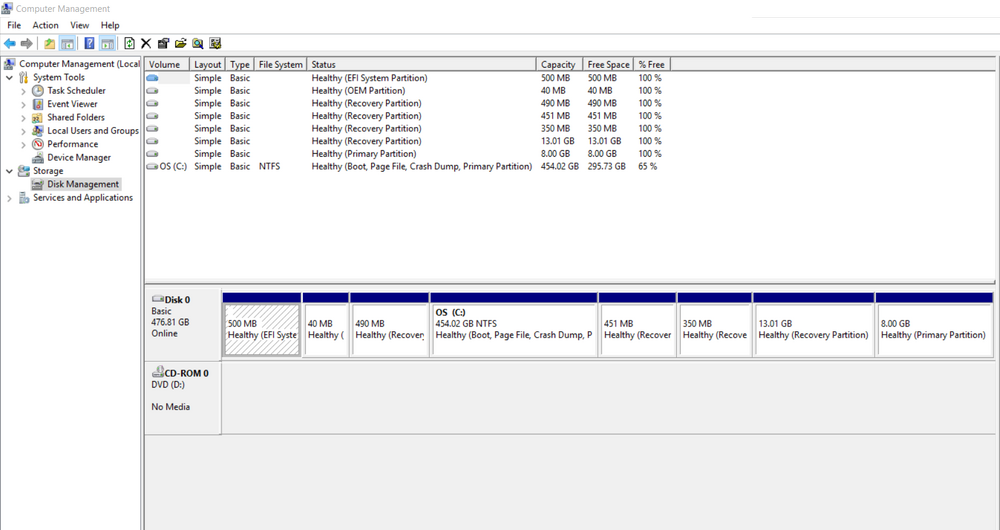Open the View menu
Screen dimensions: 1000x530
pos(80,26)
